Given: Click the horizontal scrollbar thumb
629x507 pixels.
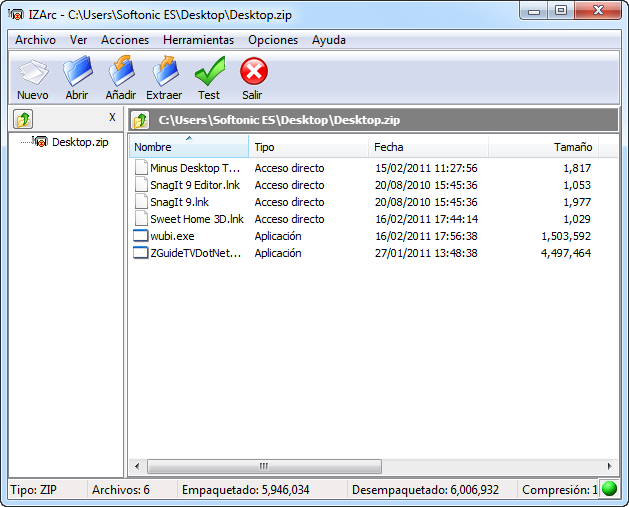Looking at the screenshot, I should tap(264, 466).
